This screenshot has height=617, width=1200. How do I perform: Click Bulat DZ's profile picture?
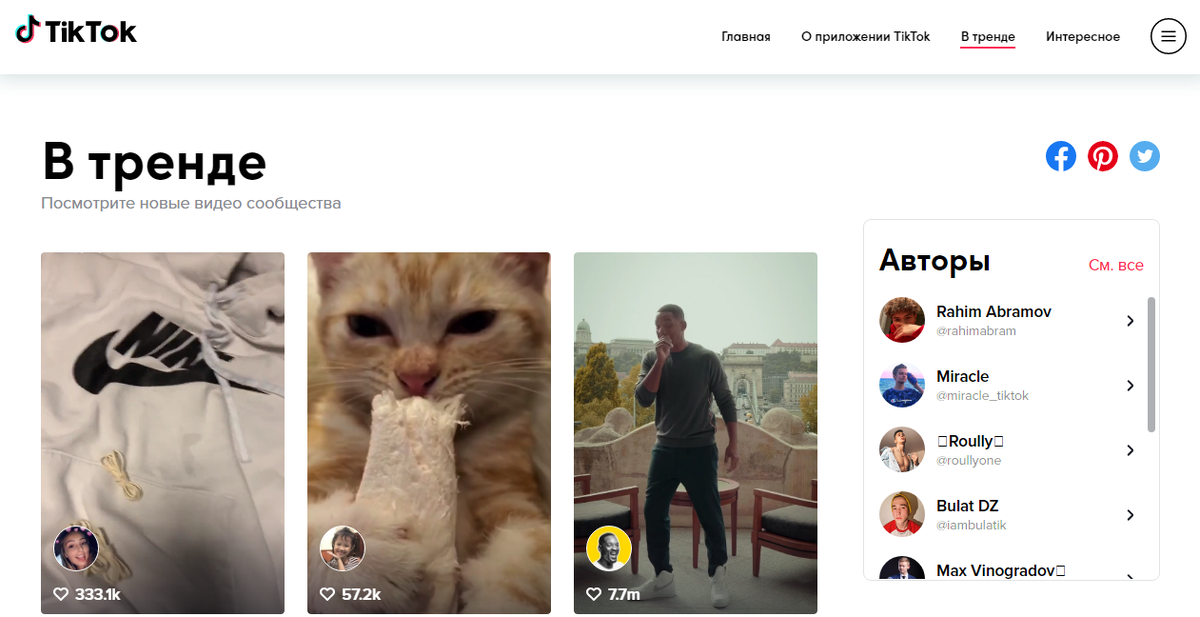pyautogui.click(x=902, y=515)
